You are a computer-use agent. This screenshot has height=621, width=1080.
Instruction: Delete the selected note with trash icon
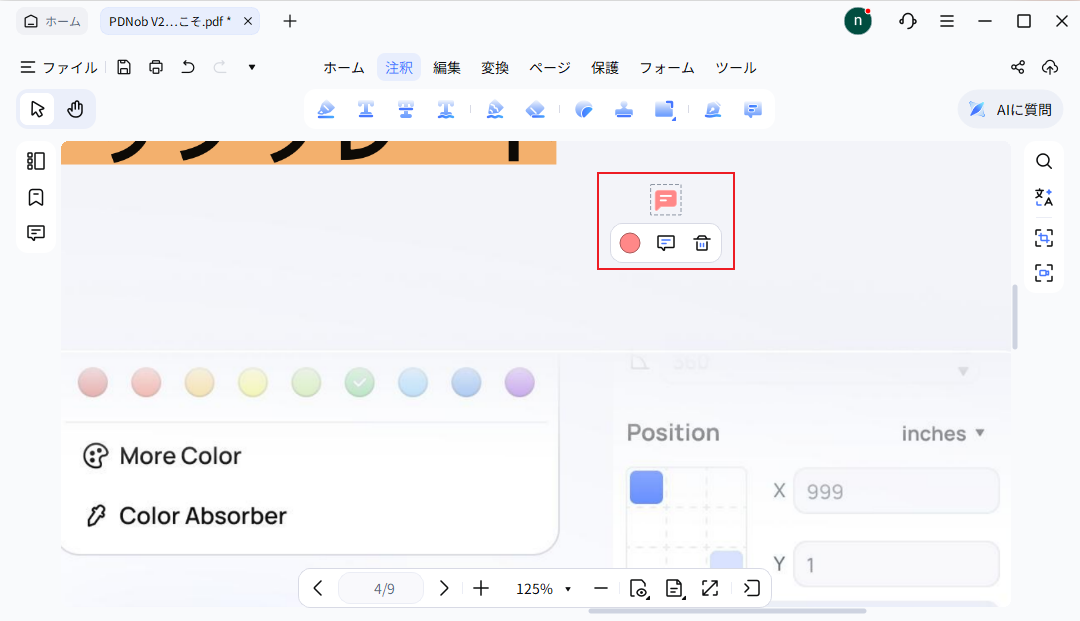click(x=702, y=243)
